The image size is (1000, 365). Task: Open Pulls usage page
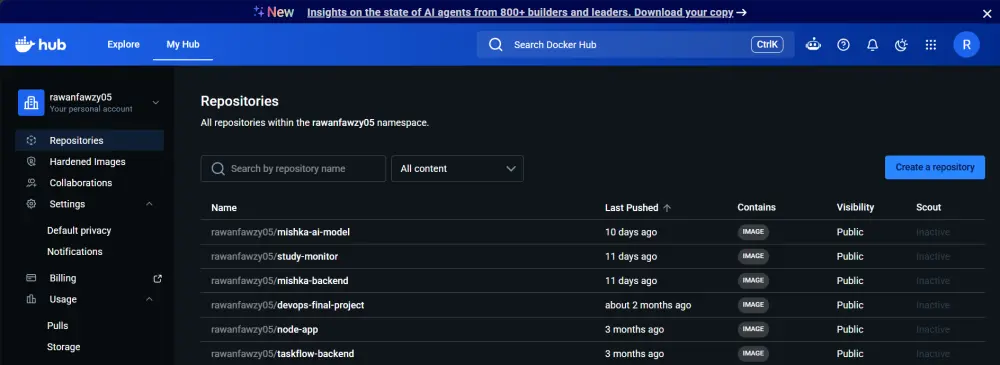57,325
